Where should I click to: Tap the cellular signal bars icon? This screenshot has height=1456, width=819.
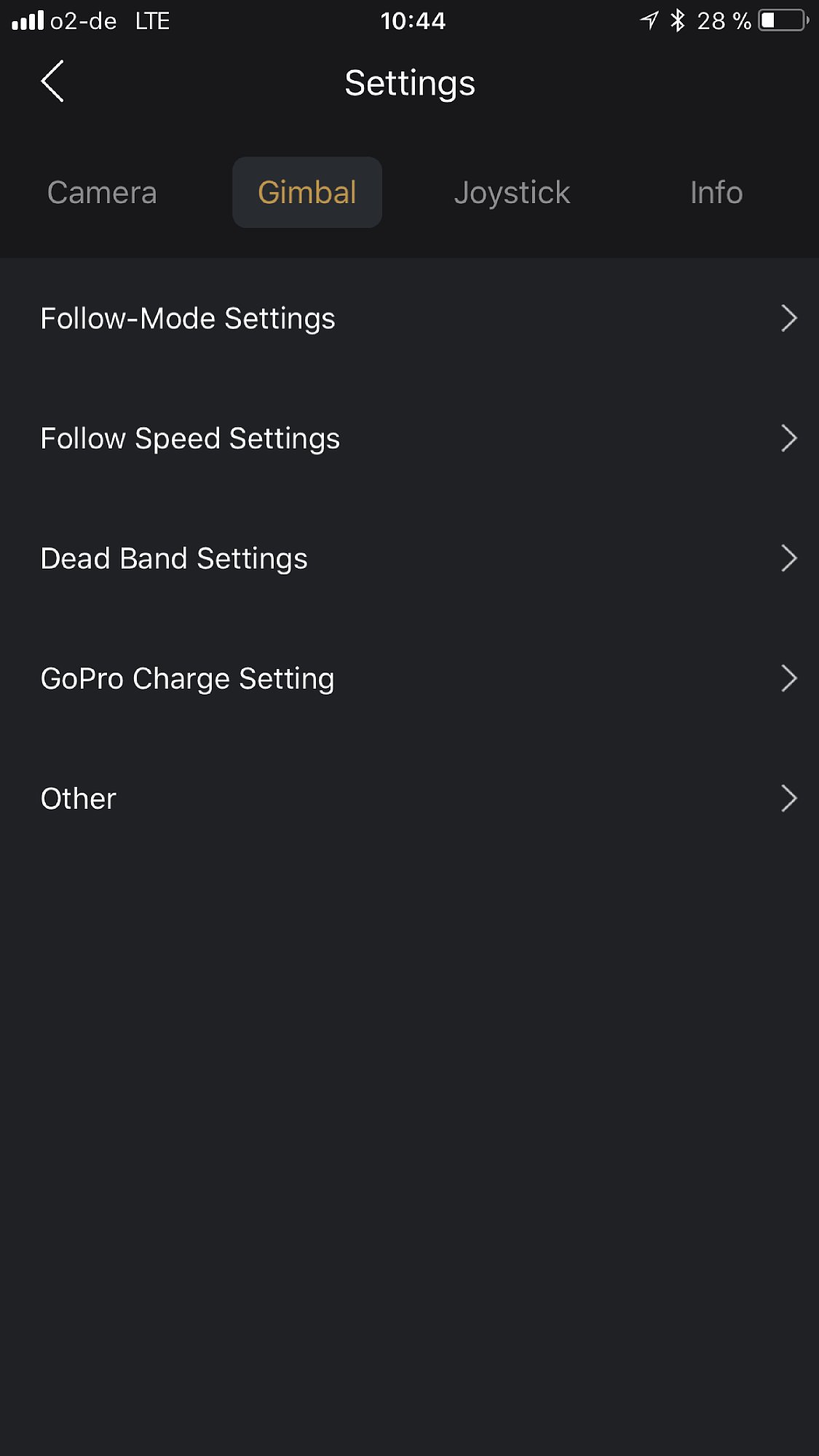click(x=28, y=20)
